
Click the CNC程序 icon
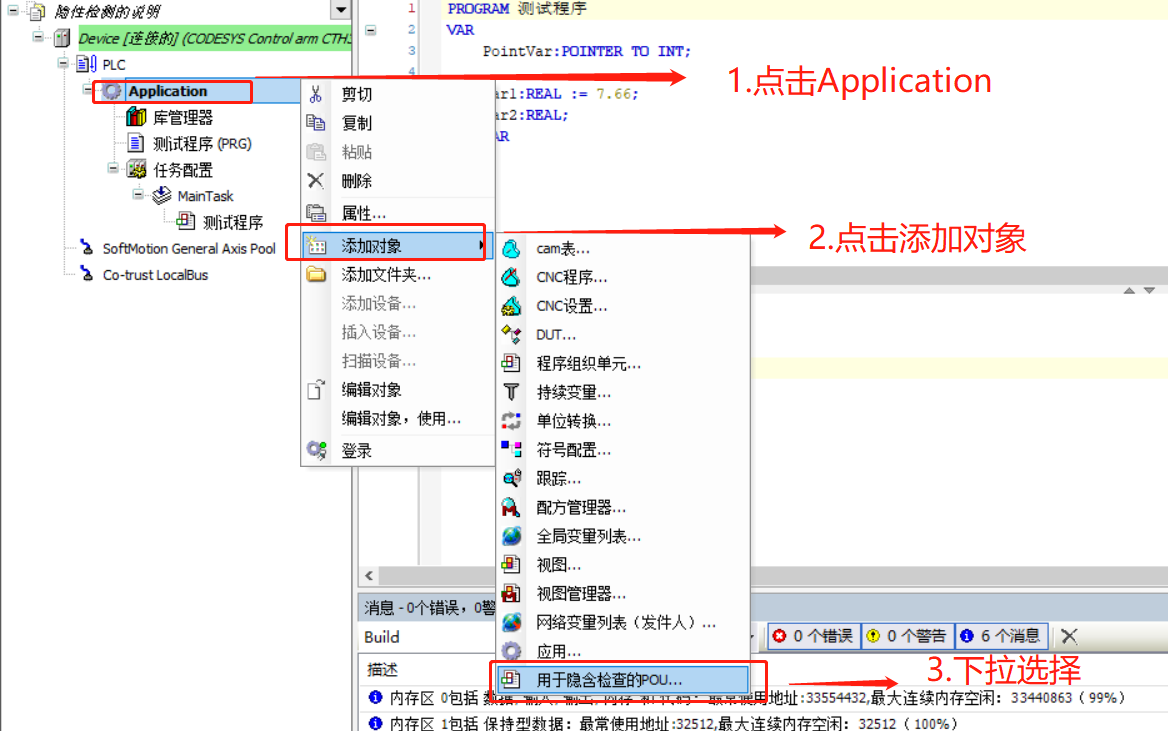pos(511,277)
